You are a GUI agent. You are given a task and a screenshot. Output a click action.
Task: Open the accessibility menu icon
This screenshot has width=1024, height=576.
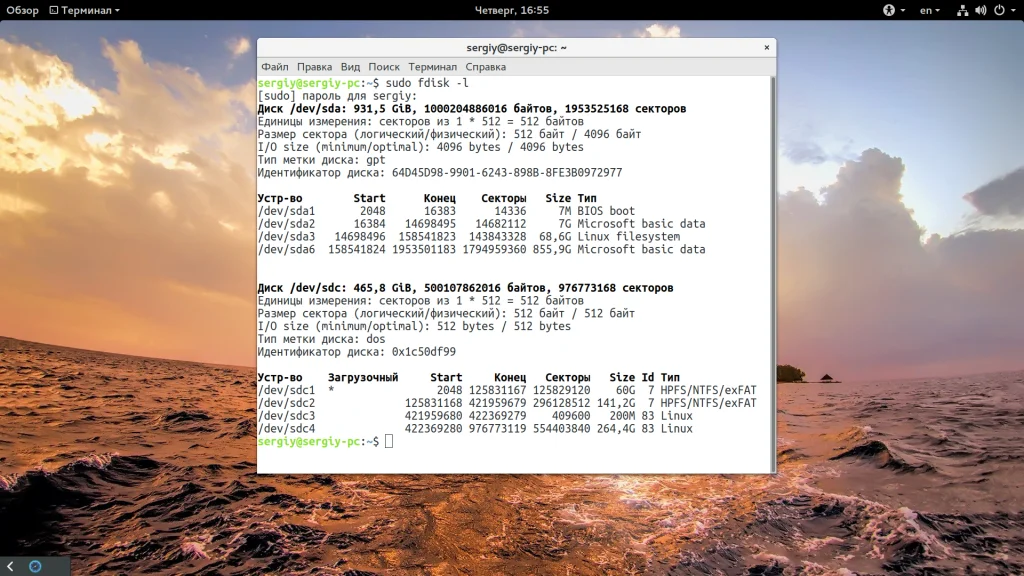[887, 10]
